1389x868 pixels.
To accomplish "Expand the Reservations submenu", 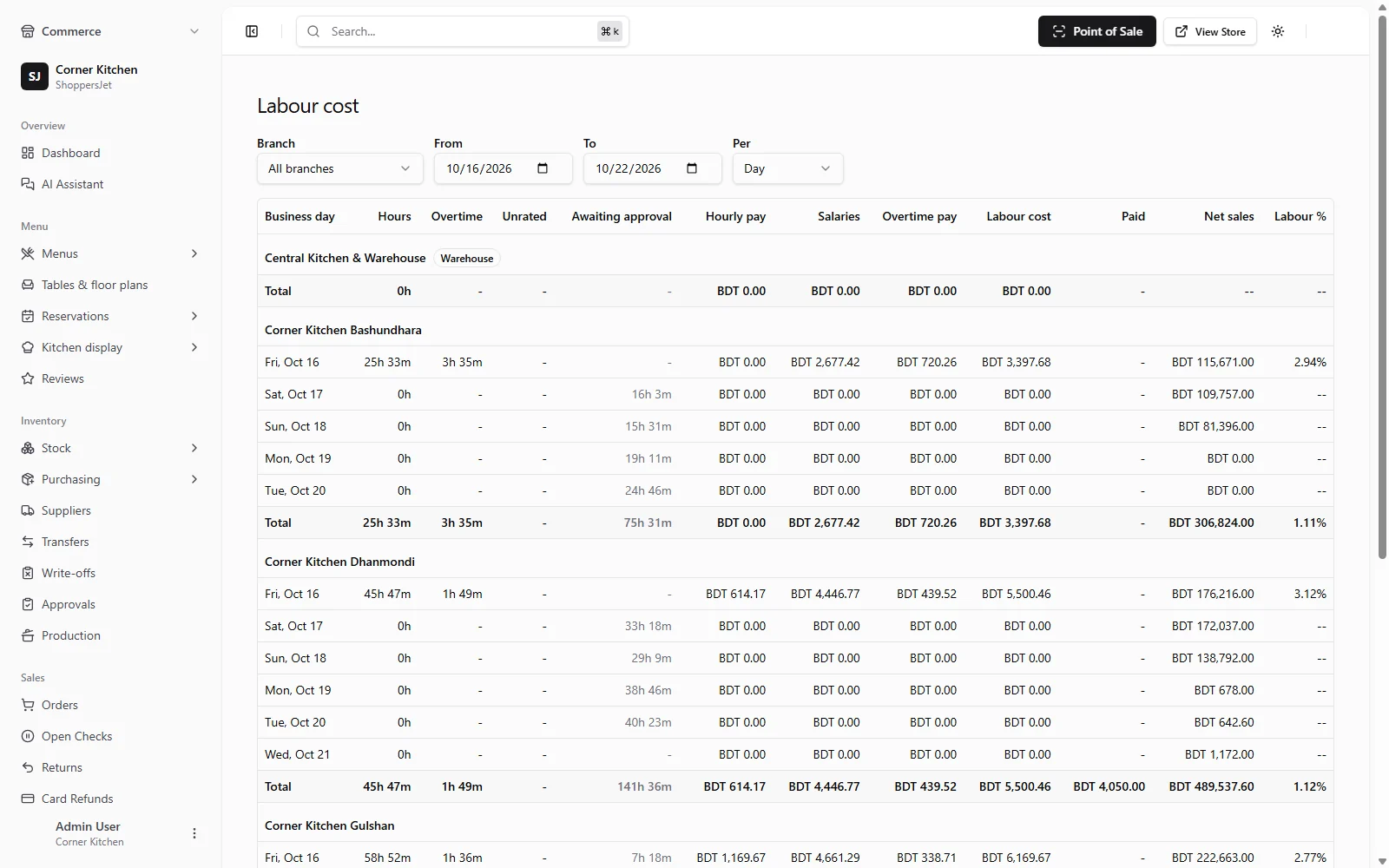I will click(194, 316).
